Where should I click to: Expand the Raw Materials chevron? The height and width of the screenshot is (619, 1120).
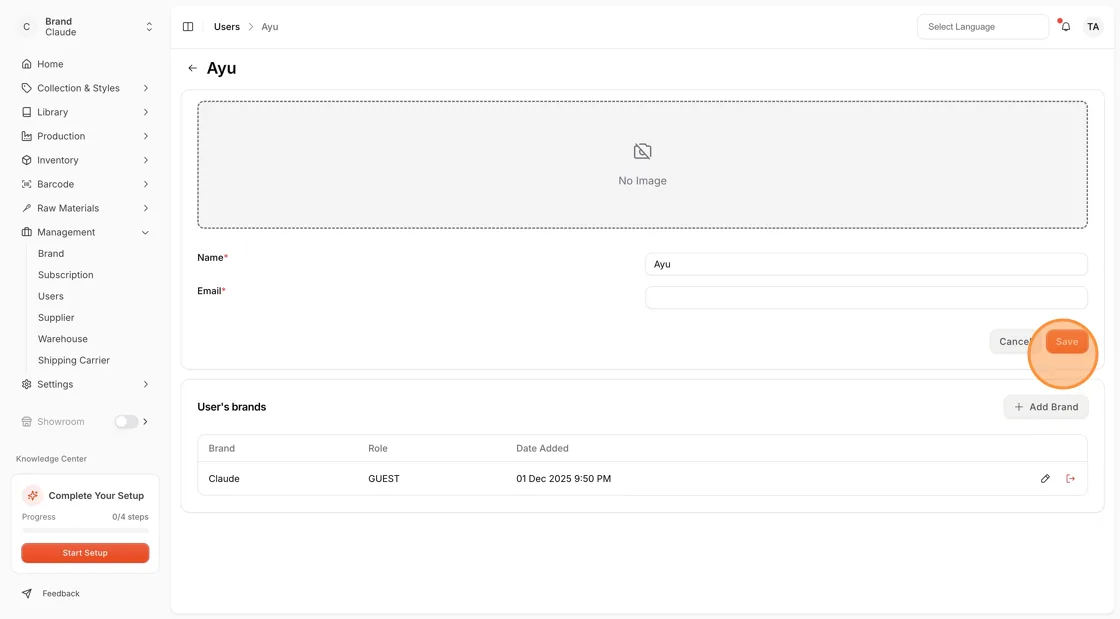146,208
